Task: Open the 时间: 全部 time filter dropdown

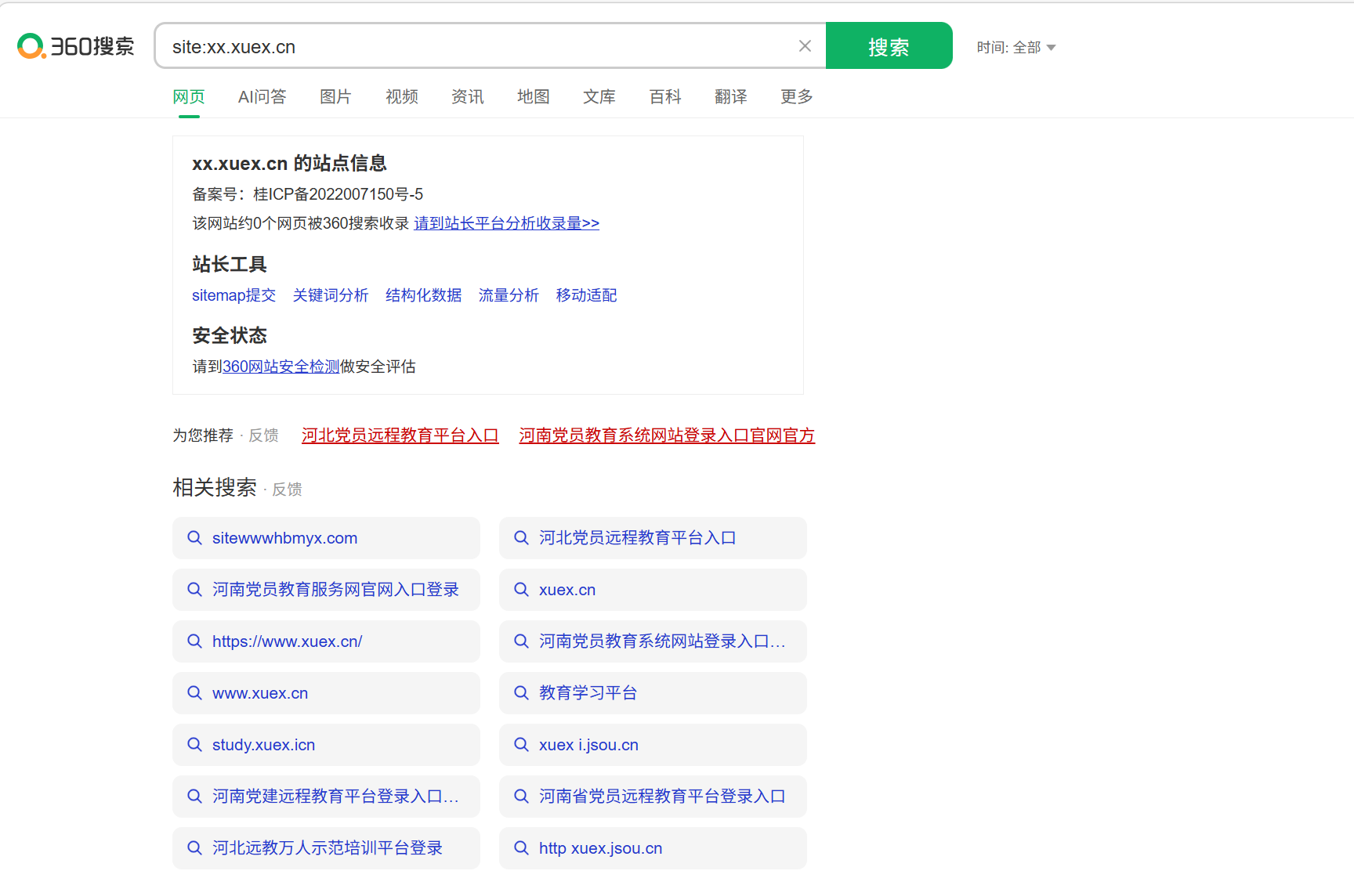Action: tap(1016, 48)
